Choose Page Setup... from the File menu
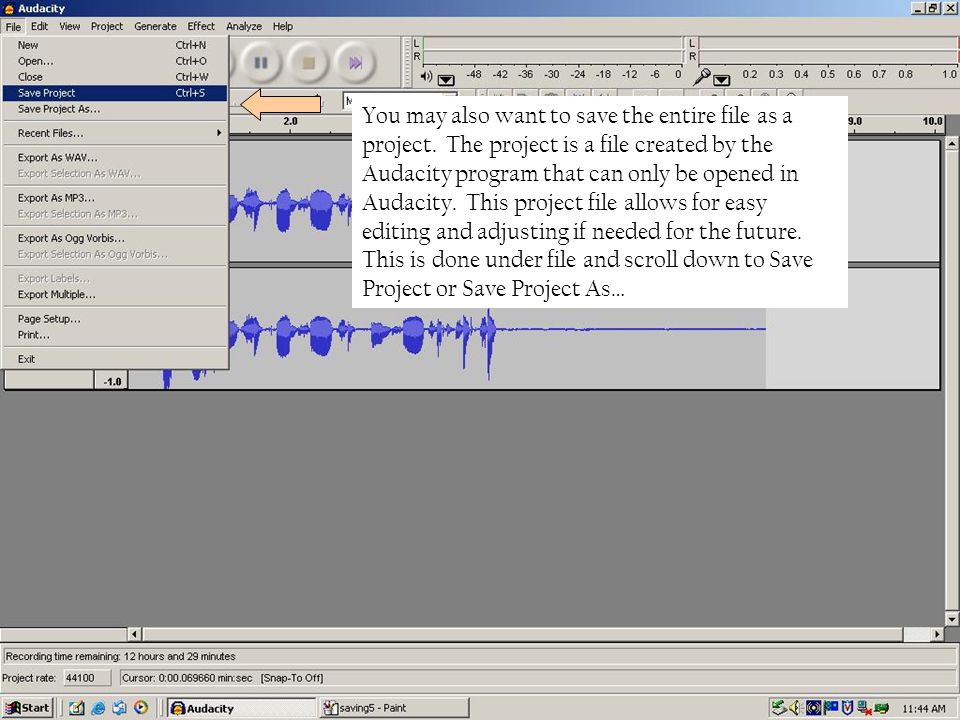960x720 pixels. coord(114,320)
